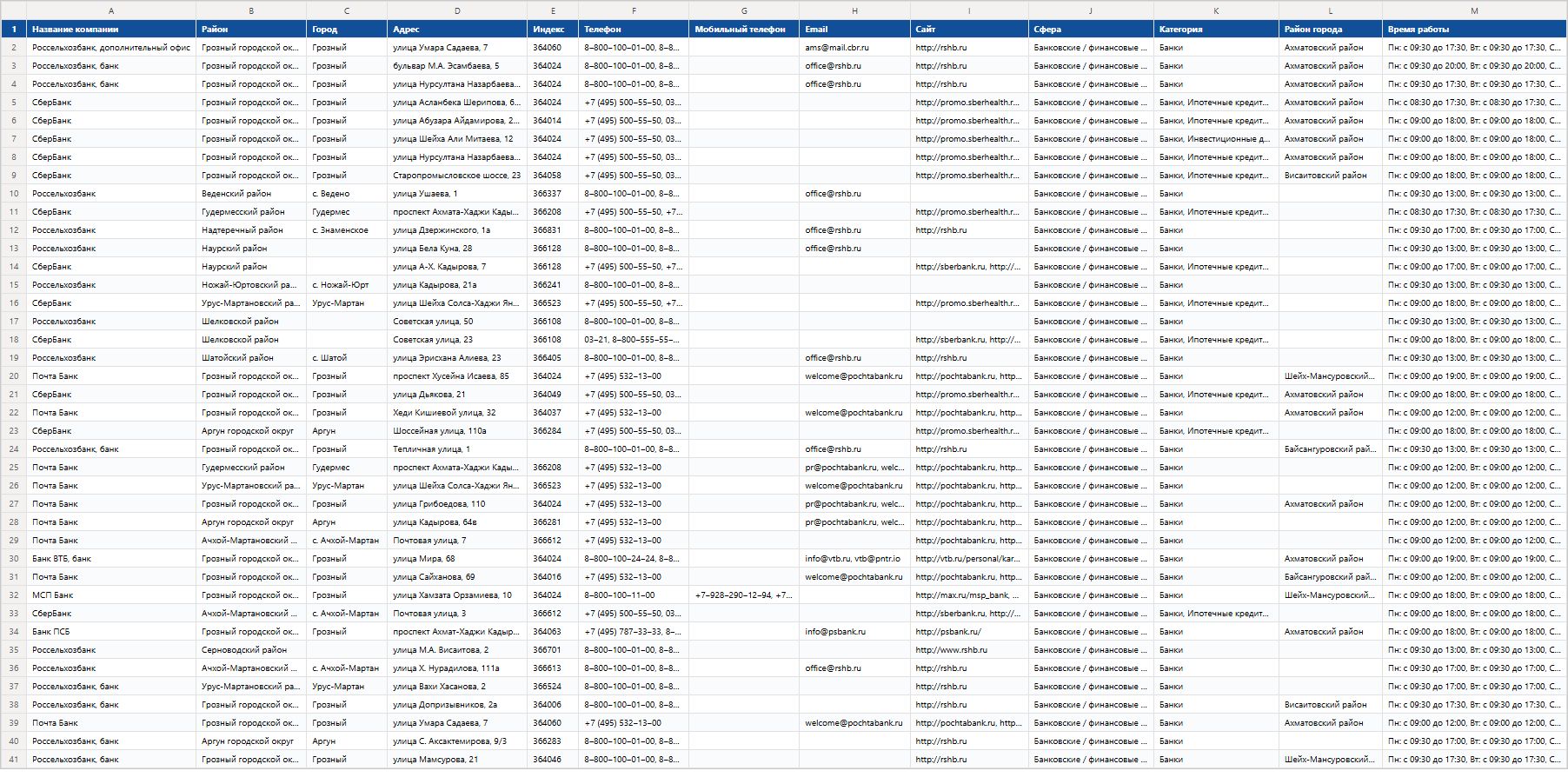The image size is (1568, 784).
Task: Click the company cell 'Банк ВТБ, банк'
Action: (x=111, y=559)
